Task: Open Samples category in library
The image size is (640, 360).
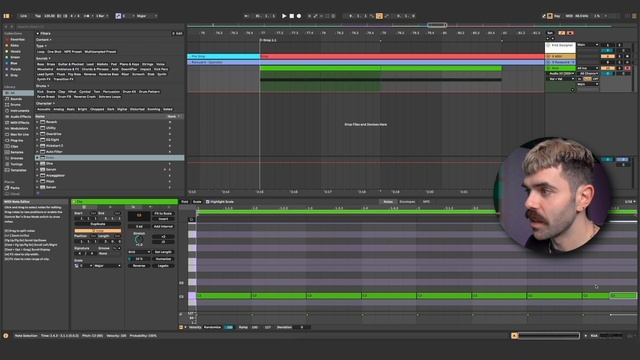Action: [16, 152]
